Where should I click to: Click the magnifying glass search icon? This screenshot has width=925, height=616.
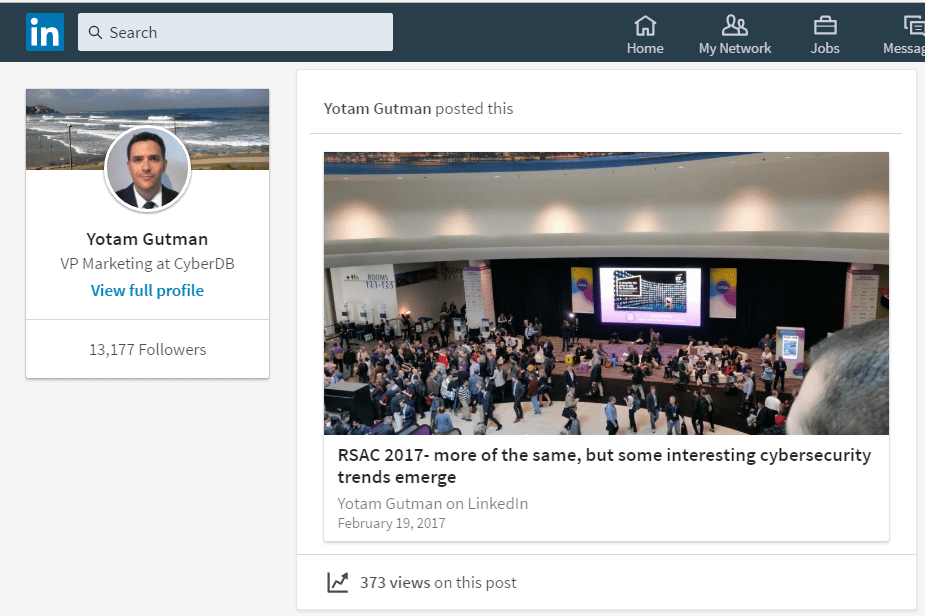click(x=95, y=32)
